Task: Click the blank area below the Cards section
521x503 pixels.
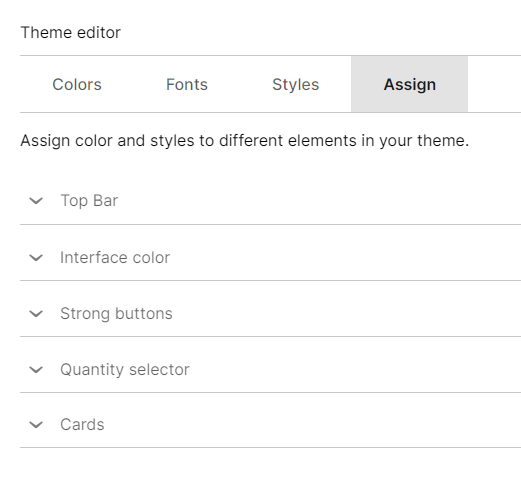Action: (x=270, y=475)
